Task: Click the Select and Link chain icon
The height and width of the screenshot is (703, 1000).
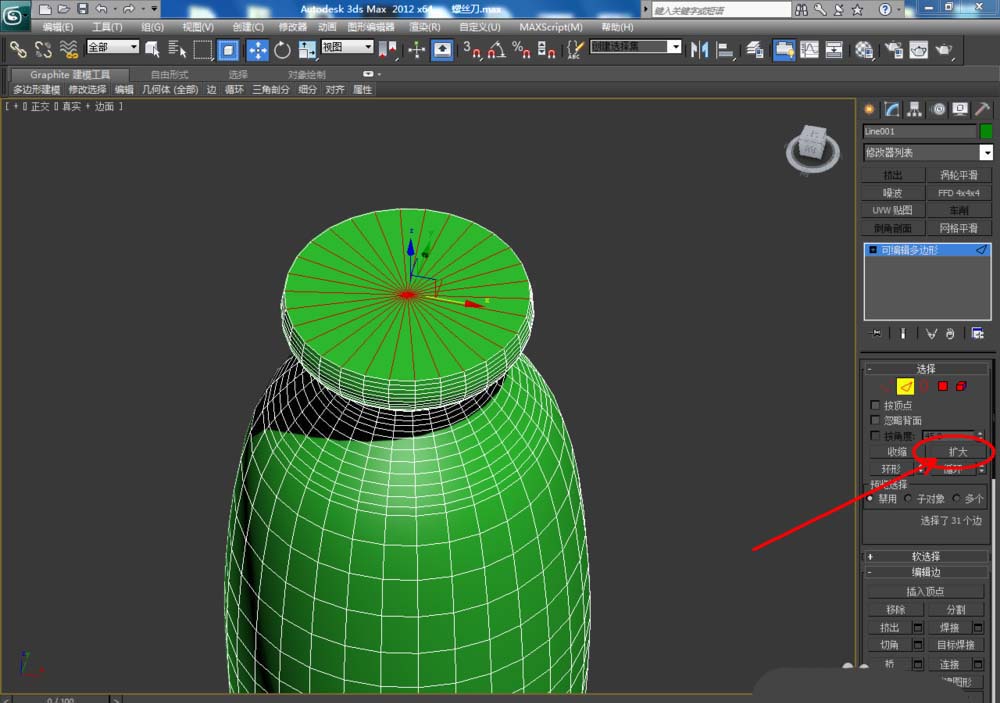Action: [x=17, y=49]
